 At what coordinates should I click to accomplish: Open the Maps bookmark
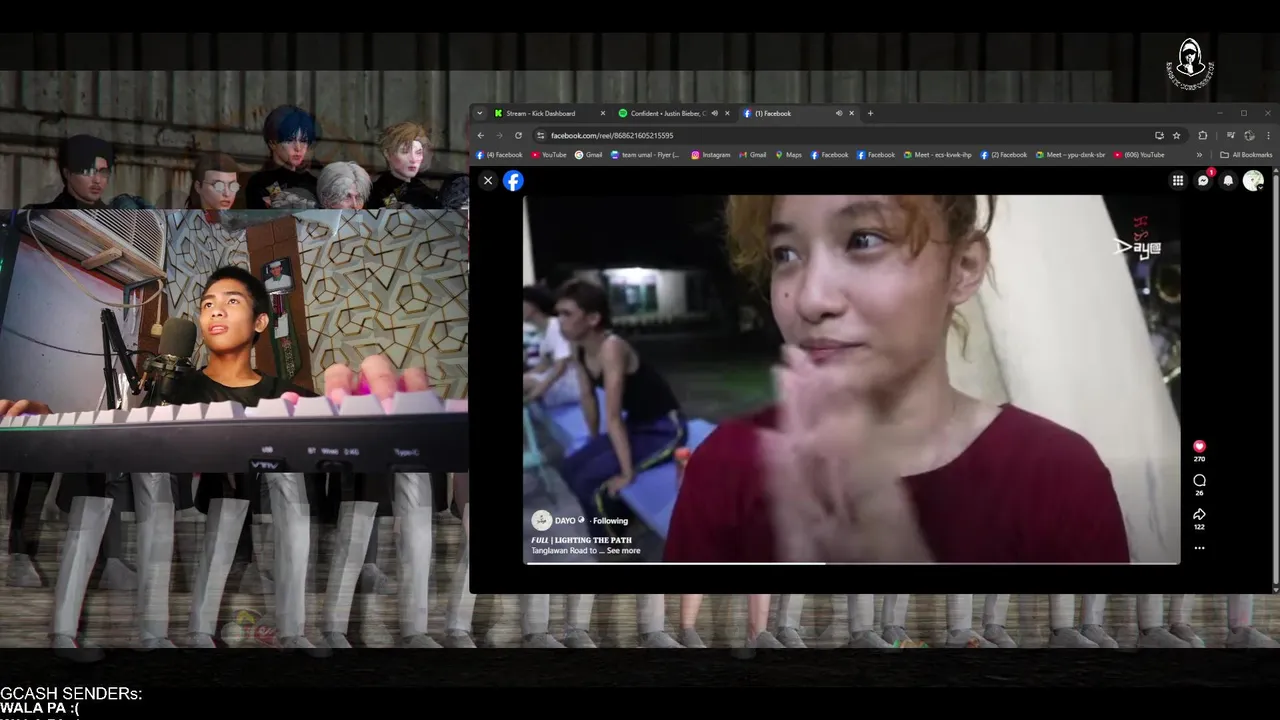pos(789,155)
